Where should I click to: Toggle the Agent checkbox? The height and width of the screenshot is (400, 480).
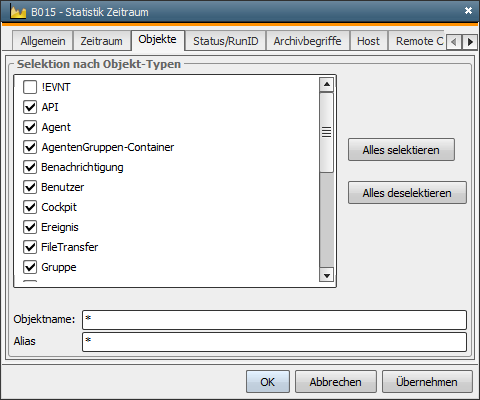click(x=30, y=127)
